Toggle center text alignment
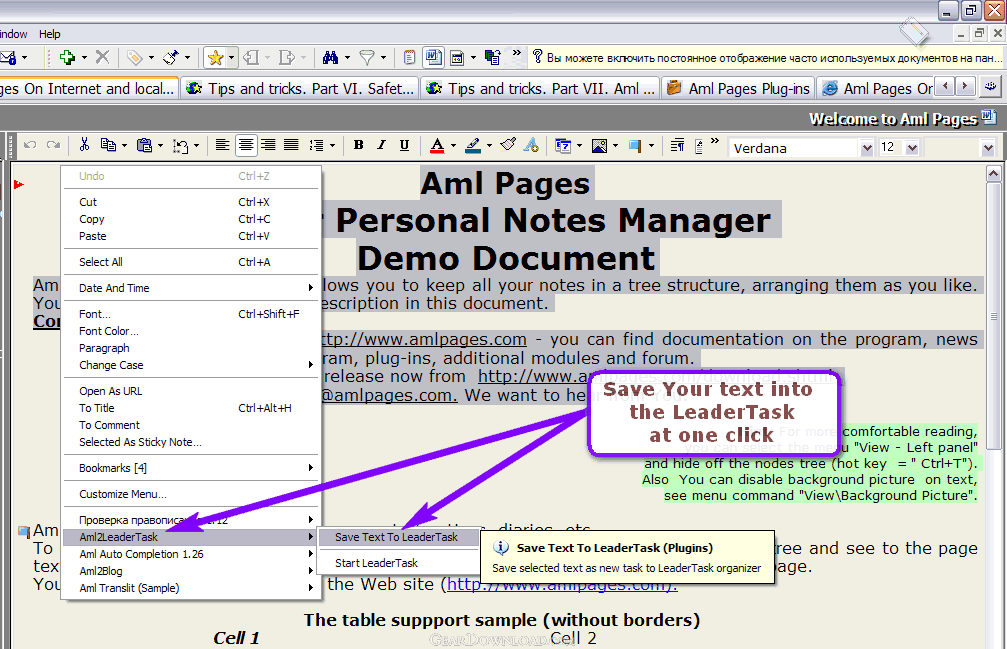 pyautogui.click(x=246, y=146)
